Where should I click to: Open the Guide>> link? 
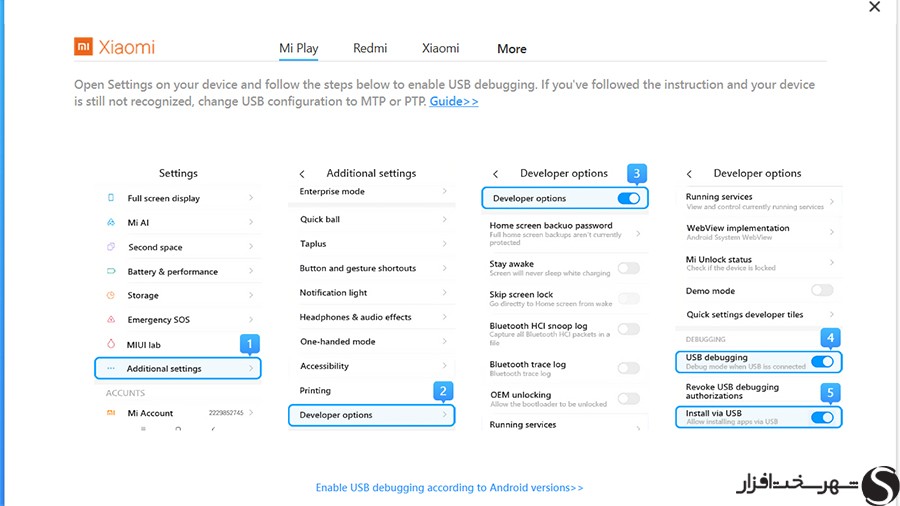453,101
